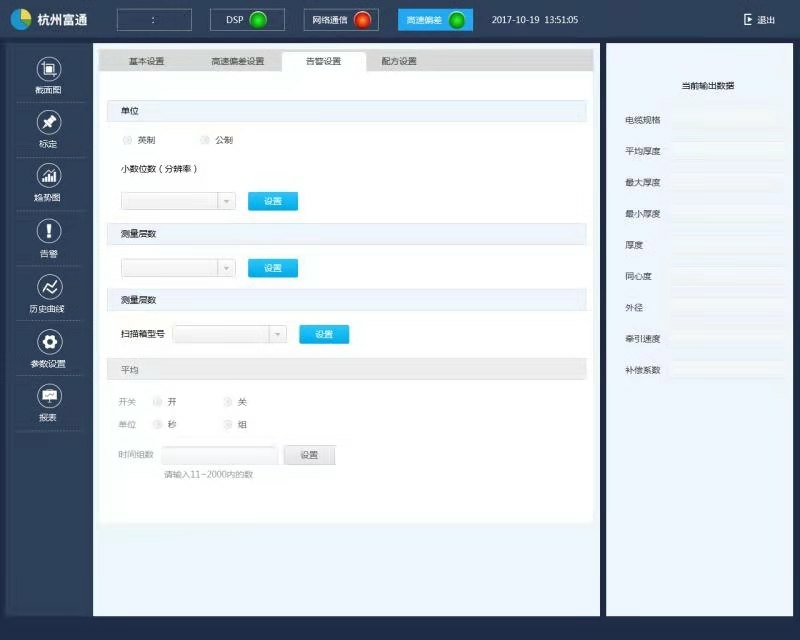
Task: Open the 趋势图 trend chart icon
Action: (49, 176)
